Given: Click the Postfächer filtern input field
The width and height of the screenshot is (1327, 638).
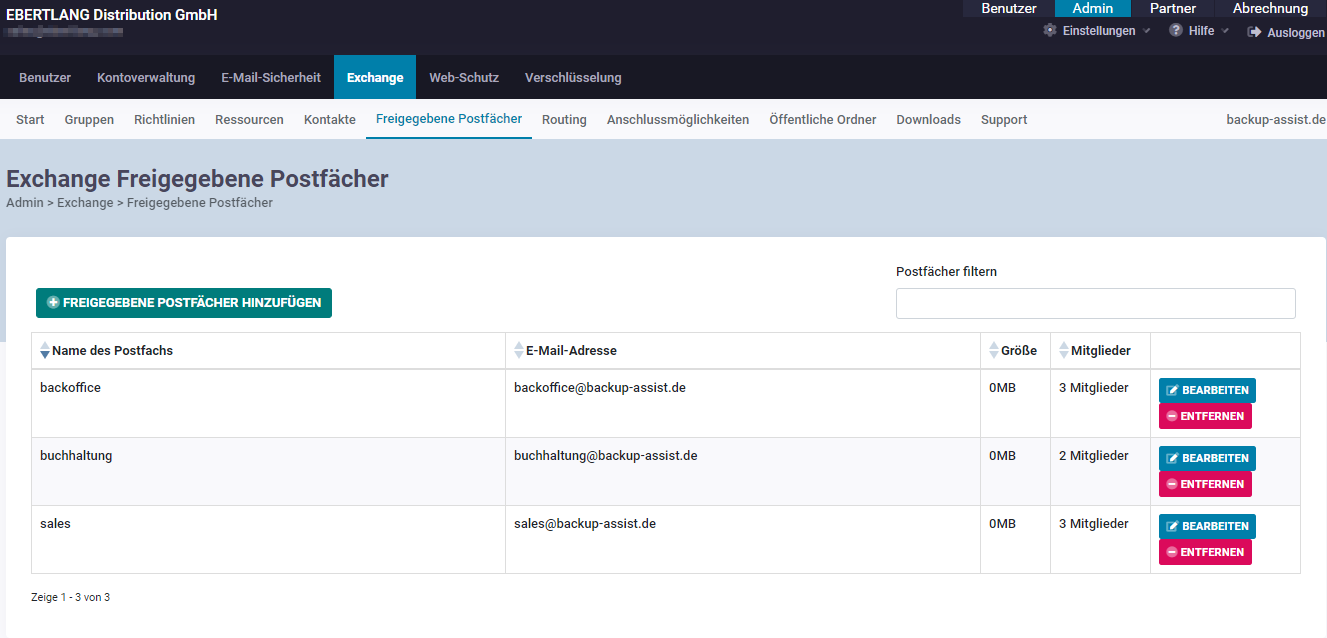Looking at the screenshot, I should pyautogui.click(x=1095, y=303).
